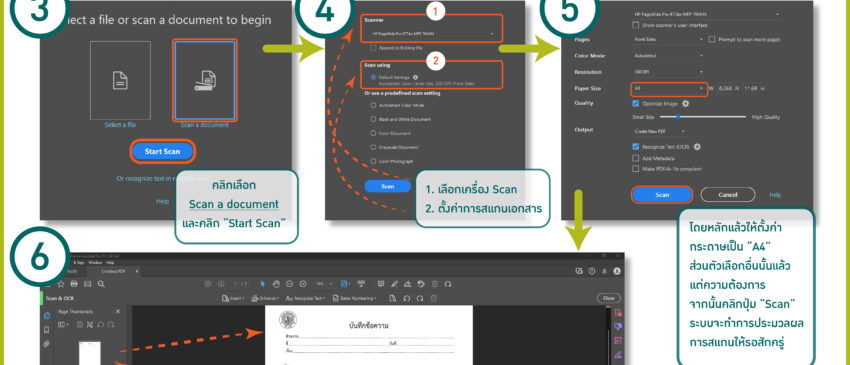
Task: Go to previous page with up-arrow icon
Action: click(x=208, y=284)
